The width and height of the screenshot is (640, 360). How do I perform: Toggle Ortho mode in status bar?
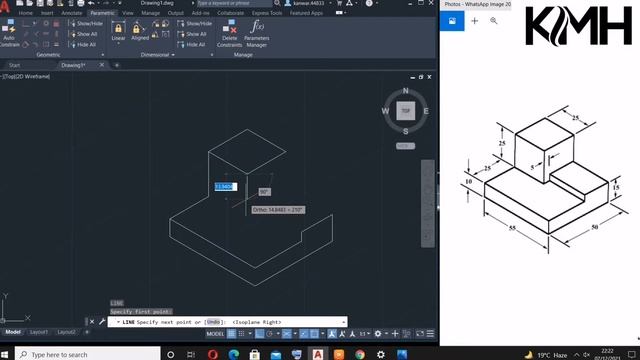click(260, 334)
